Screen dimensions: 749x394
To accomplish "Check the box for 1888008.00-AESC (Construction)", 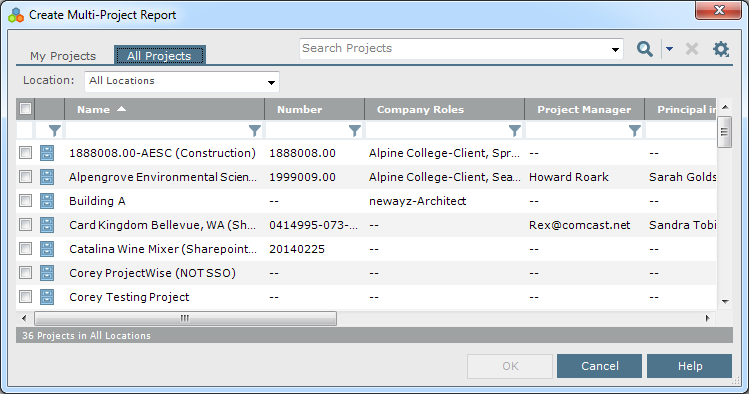I will 25,153.
